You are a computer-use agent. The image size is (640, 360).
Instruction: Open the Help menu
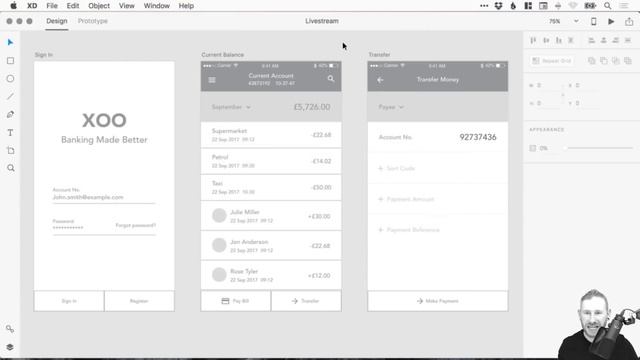pyautogui.click(x=186, y=6)
